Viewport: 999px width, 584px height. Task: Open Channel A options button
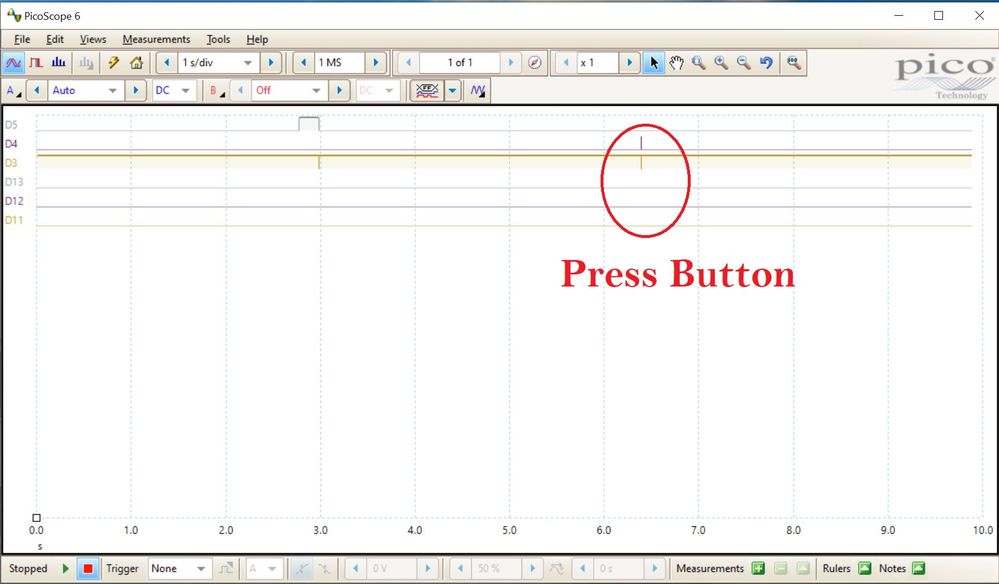coord(13,90)
